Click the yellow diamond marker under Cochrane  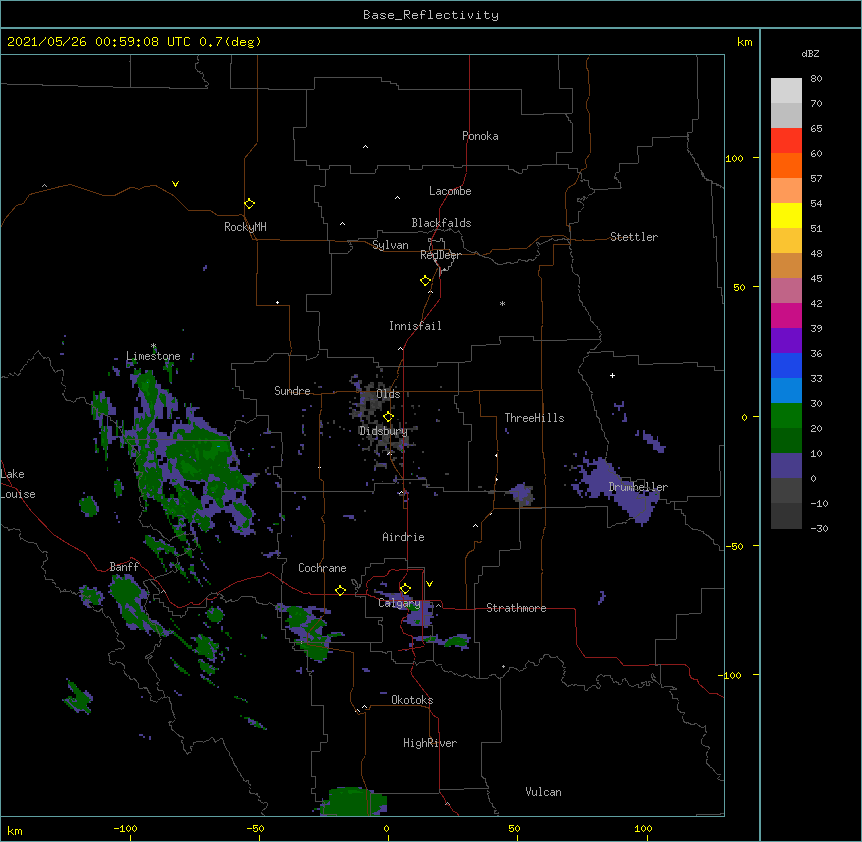pyautogui.click(x=340, y=590)
